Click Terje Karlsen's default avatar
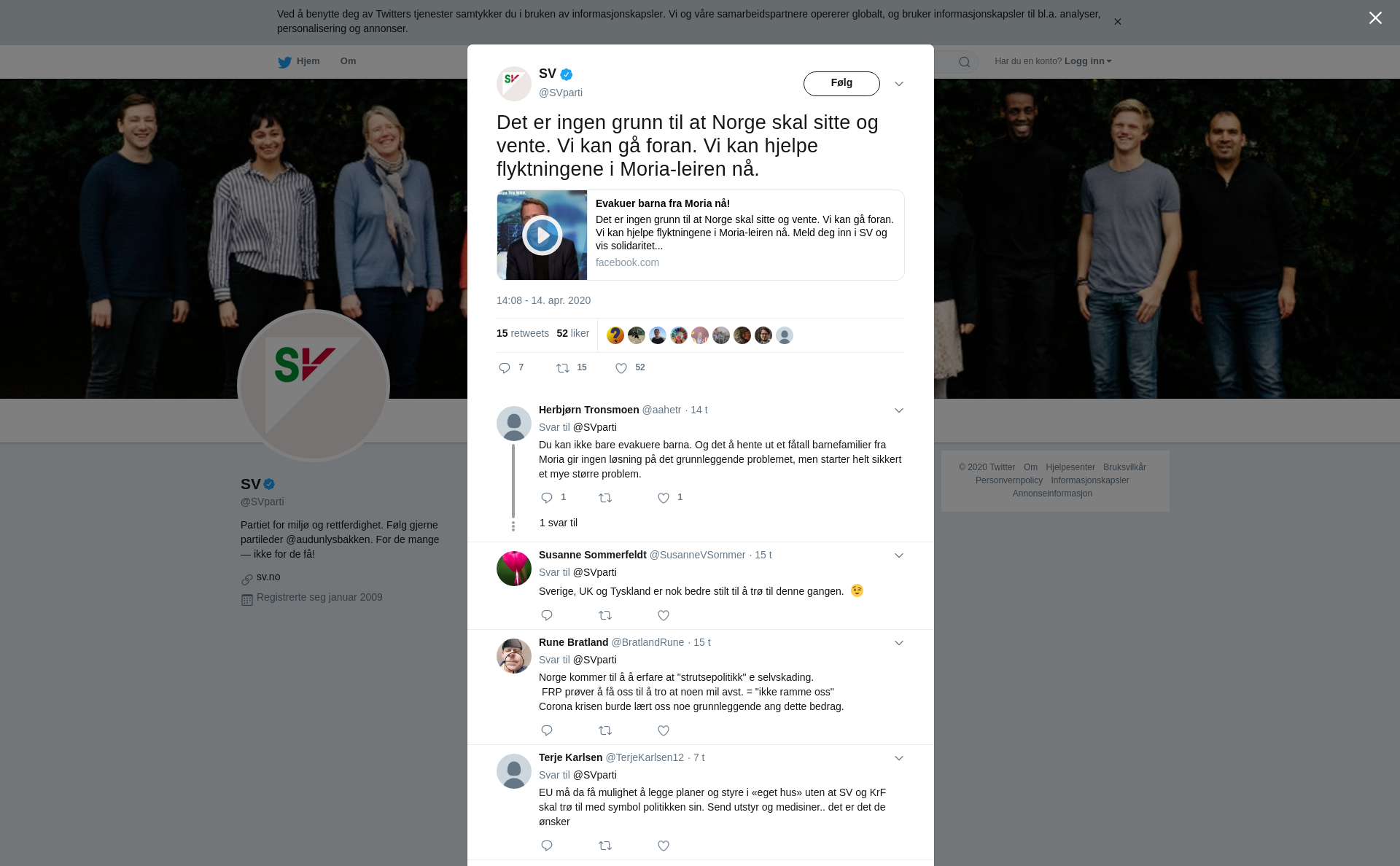Image resolution: width=1400 pixels, height=866 pixels. [x=514, y=771]
